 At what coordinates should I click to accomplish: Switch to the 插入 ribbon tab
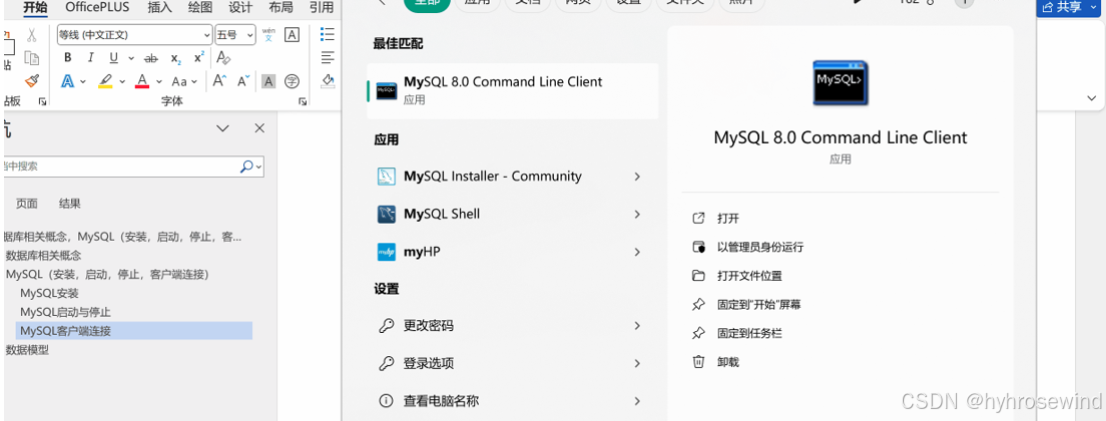coord(160,8)
